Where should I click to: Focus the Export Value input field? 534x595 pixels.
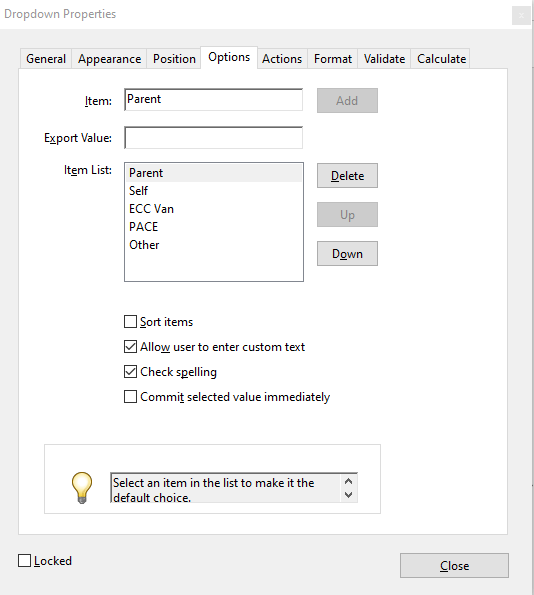213,137
